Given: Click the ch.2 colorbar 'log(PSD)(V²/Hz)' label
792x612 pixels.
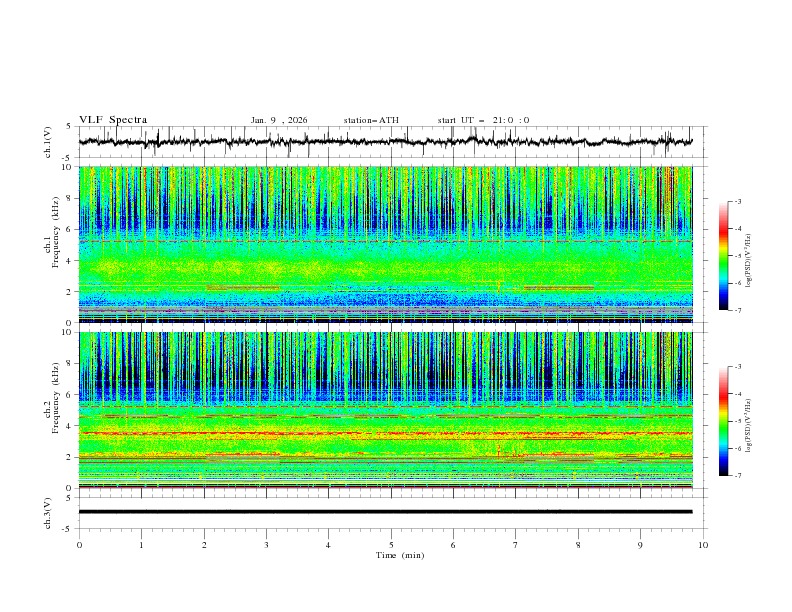Looking at the screenshot, I should pos(749,426).
